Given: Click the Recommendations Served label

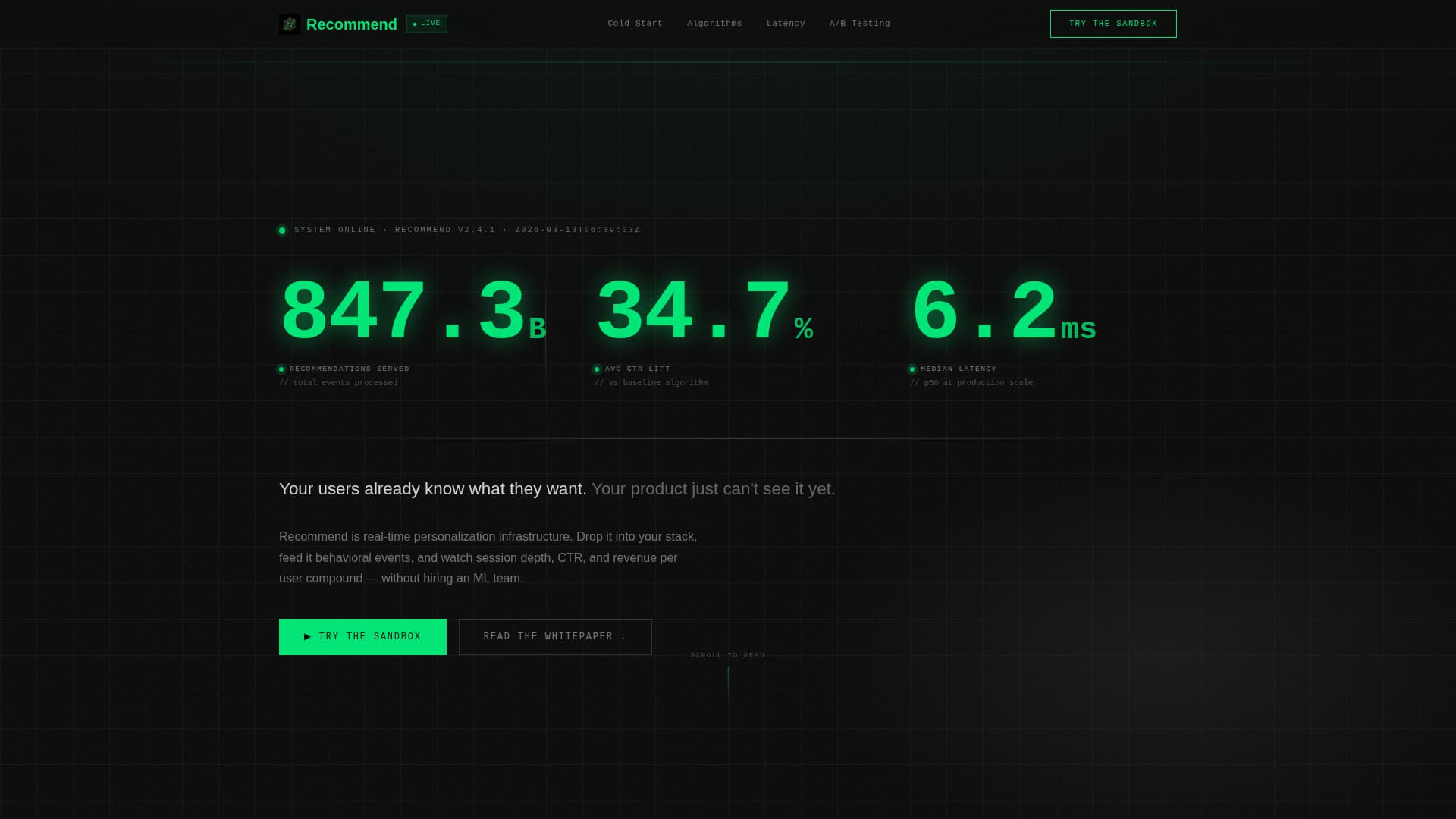Looking at the screenshot, I should [350, 369].
